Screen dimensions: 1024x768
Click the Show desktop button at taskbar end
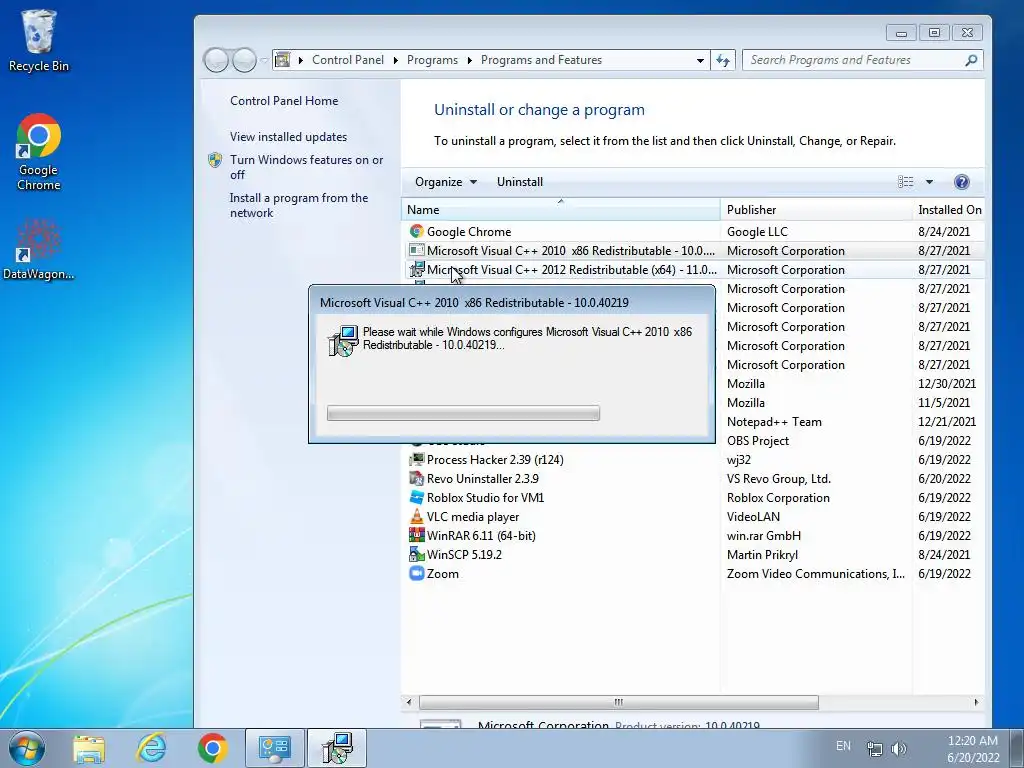point(1016,748)
